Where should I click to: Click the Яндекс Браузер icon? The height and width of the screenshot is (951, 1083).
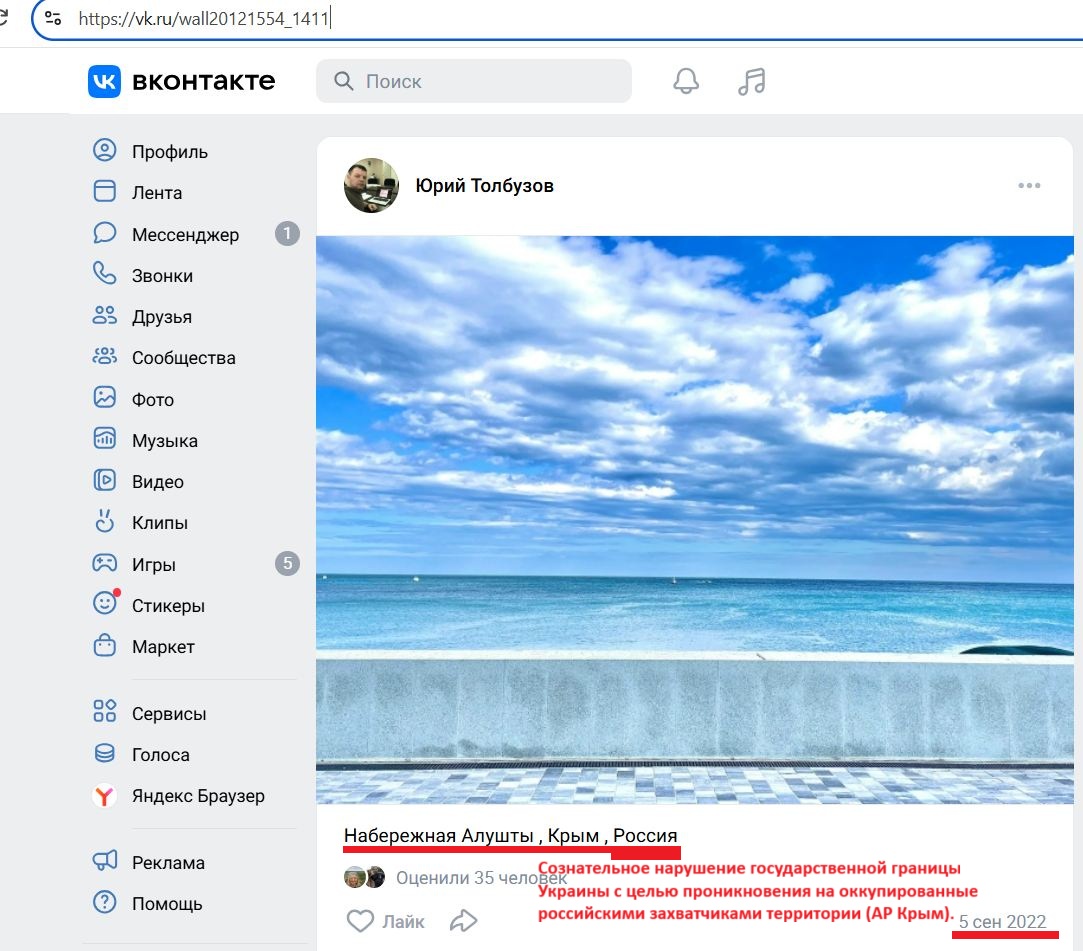pos(104,796)
